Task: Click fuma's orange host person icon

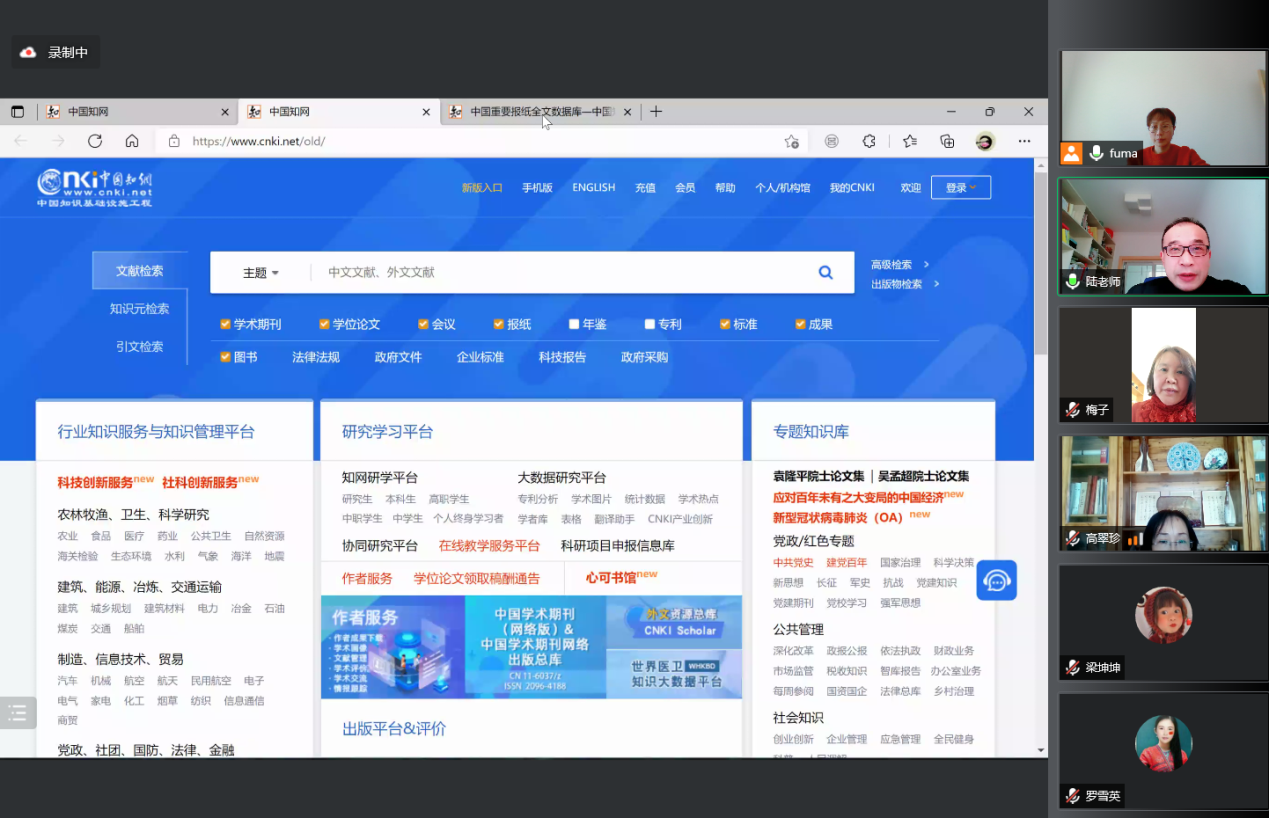Action: coord(1072,153)
